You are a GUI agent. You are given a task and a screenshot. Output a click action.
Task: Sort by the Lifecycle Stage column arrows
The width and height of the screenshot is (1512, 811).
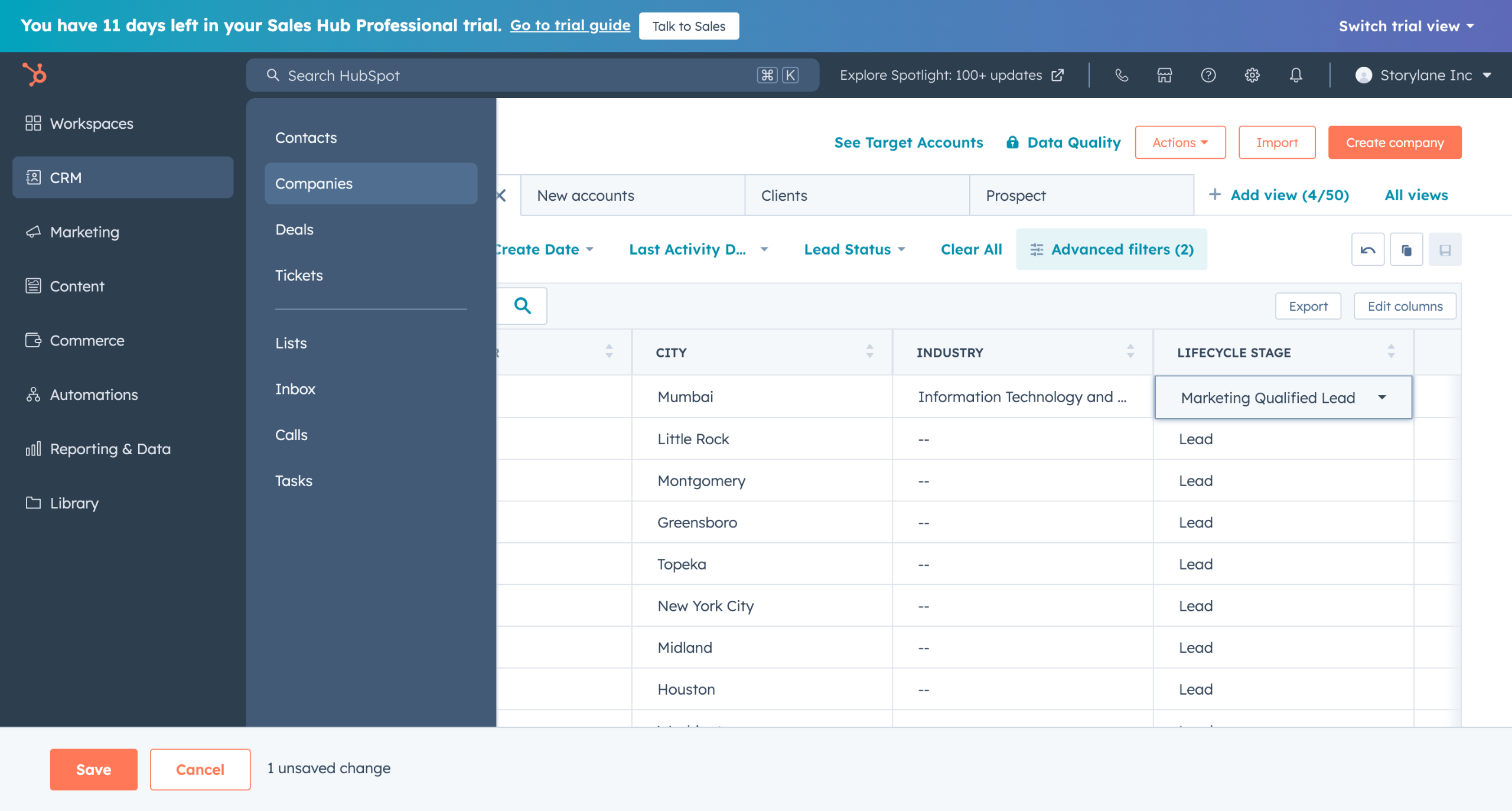(x=1391, y=351)
